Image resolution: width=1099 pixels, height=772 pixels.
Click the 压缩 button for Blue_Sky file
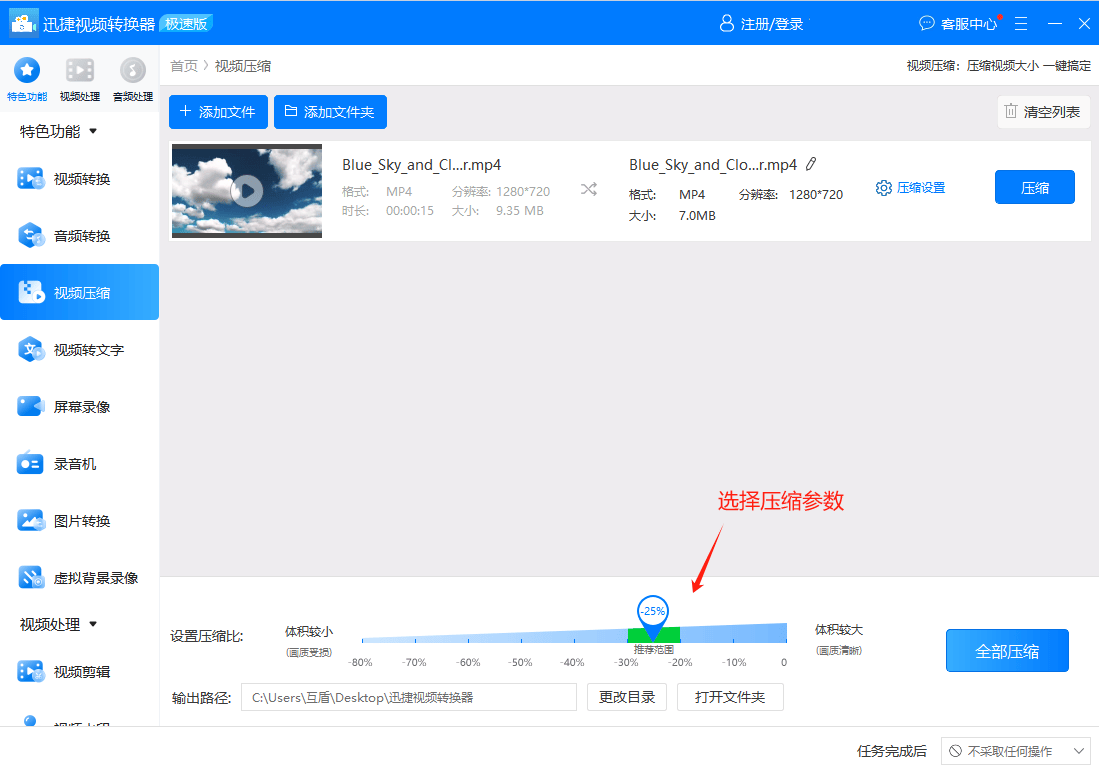[1035, 187]
